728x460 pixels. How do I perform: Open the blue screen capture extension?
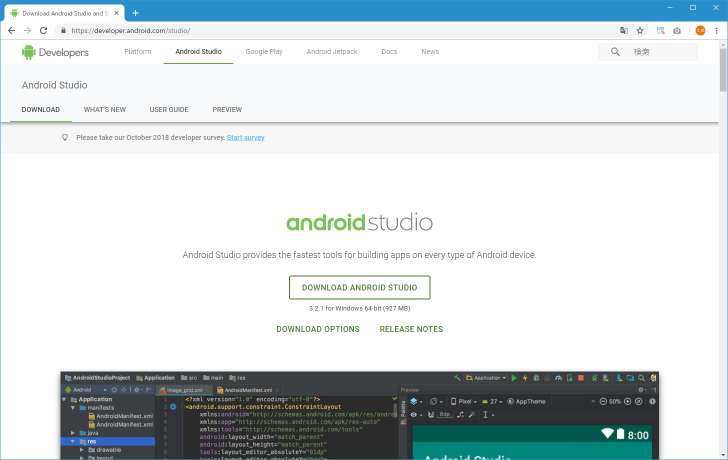click(x=660, y=31)
